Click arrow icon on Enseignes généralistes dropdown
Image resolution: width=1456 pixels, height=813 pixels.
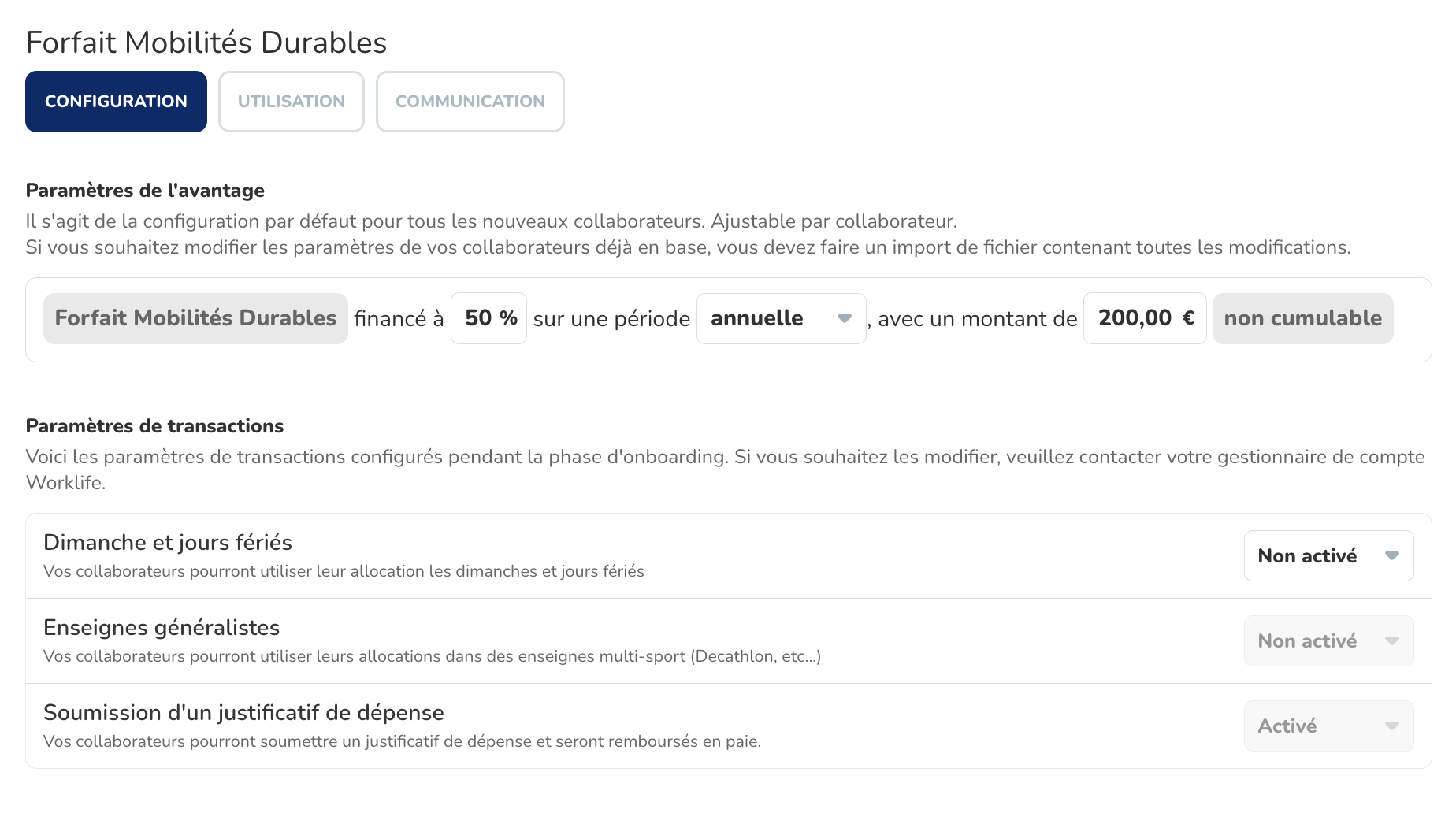click(x=1392, y=641)
